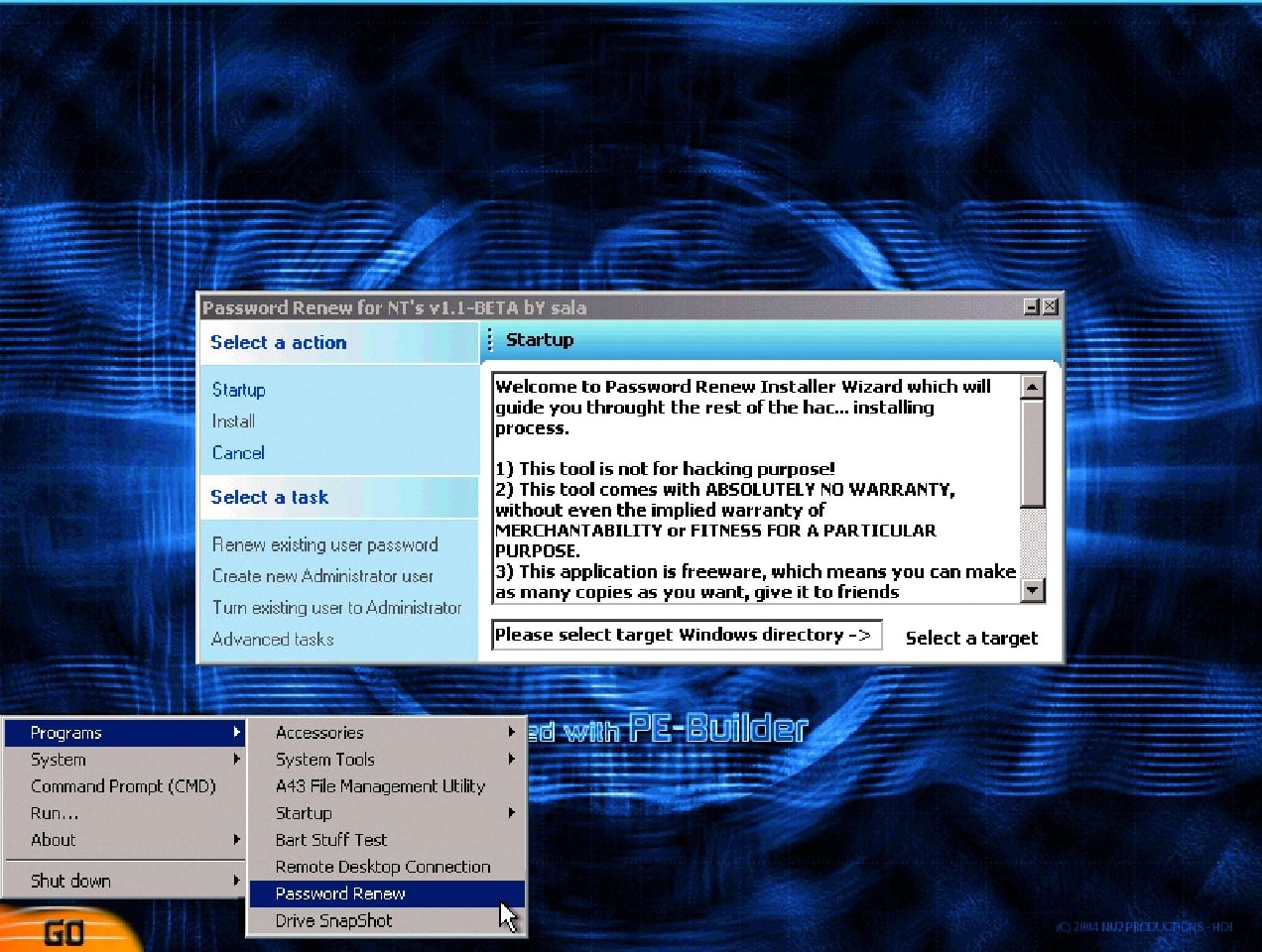The image size is (1262, 952).
Task: Launch Bart Stuff Test
Action: (330, 840)
